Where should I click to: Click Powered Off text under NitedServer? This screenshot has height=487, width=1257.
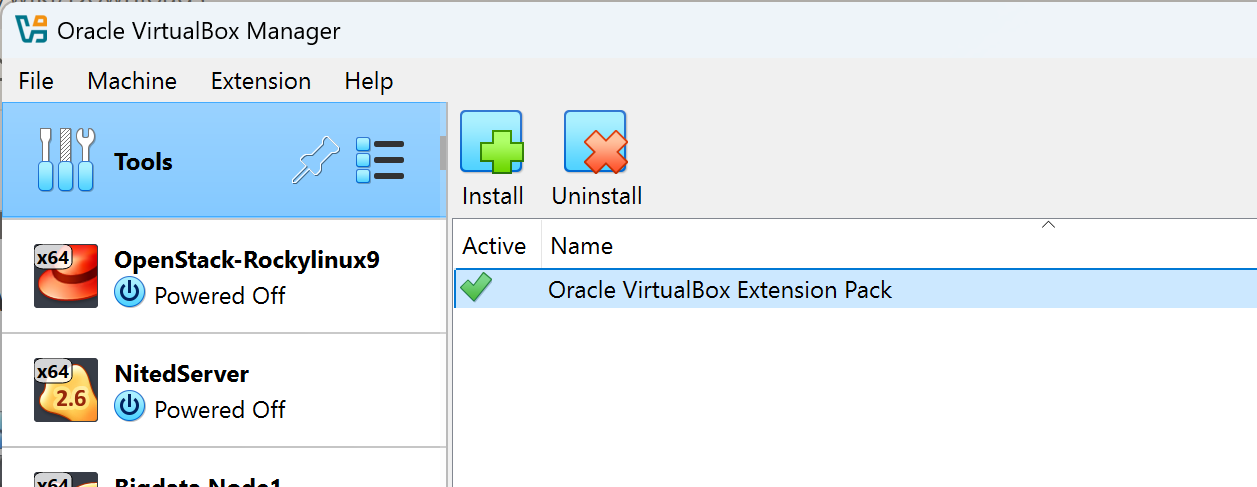220,409
